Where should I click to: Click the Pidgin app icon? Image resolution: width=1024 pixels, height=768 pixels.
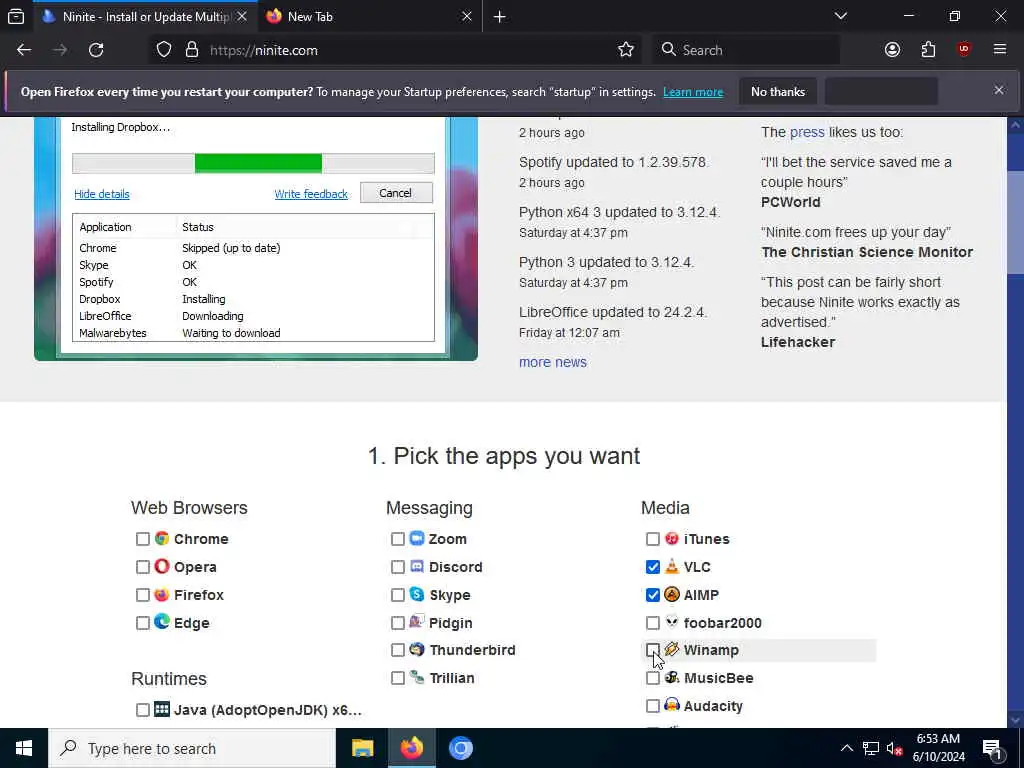point(417,622)
